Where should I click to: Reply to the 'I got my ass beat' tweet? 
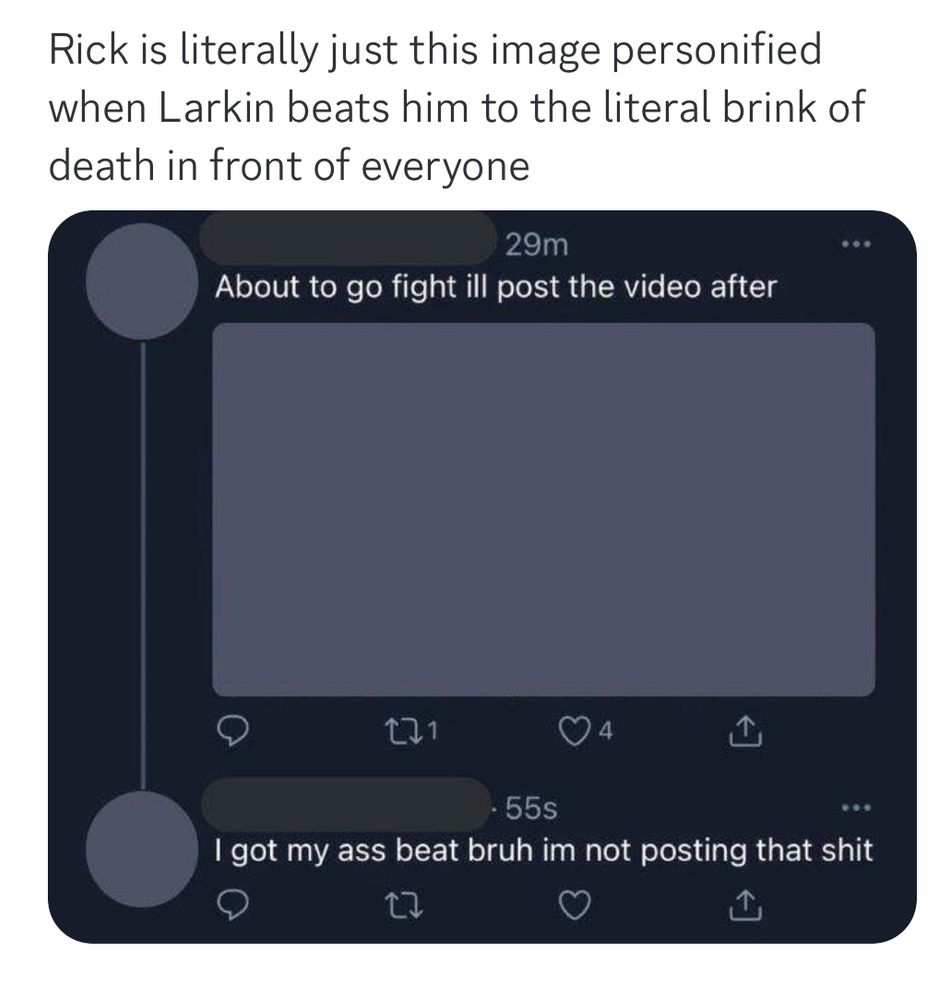(x=231, y=904)
